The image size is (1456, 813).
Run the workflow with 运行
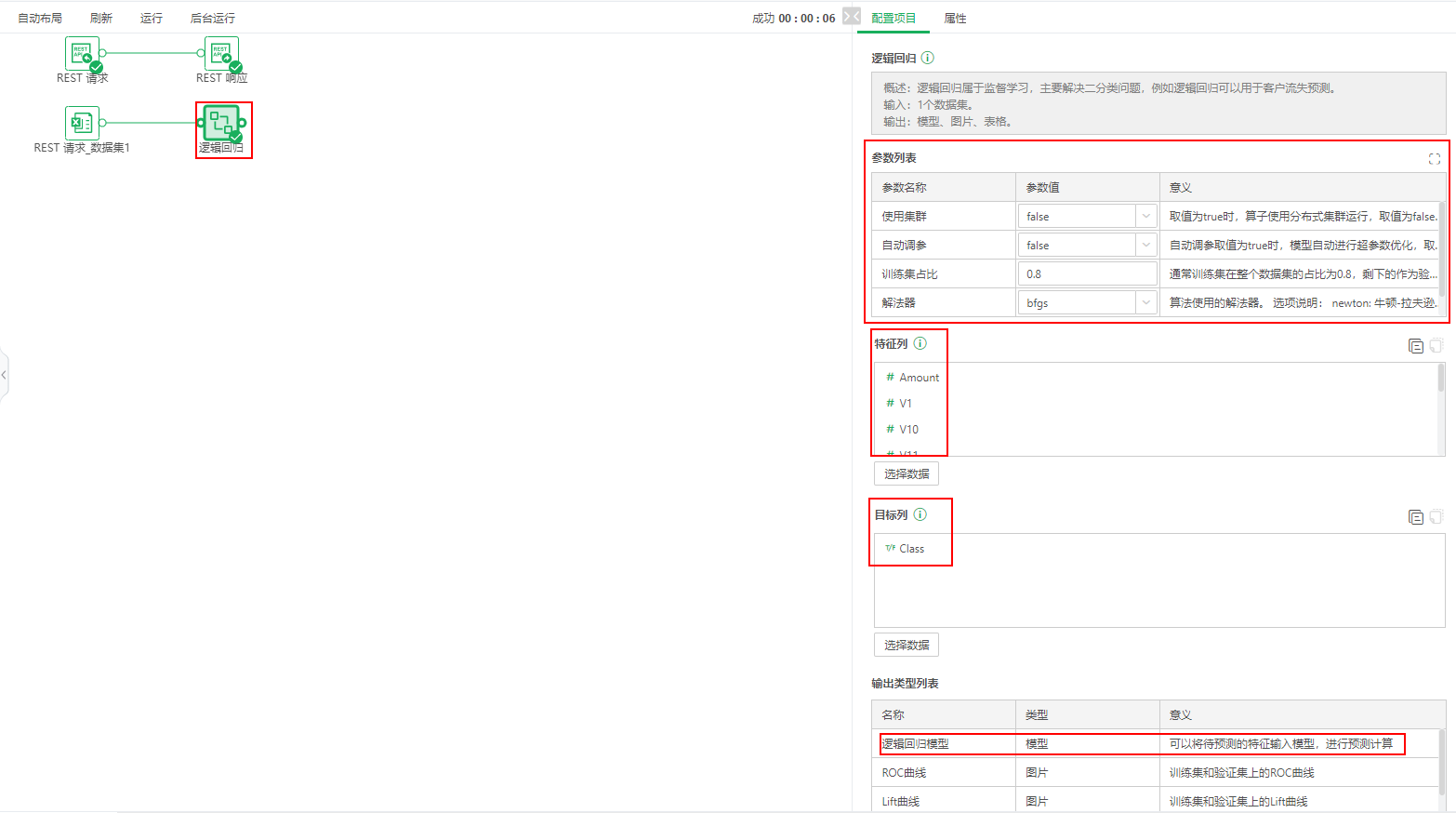[152, 17]
